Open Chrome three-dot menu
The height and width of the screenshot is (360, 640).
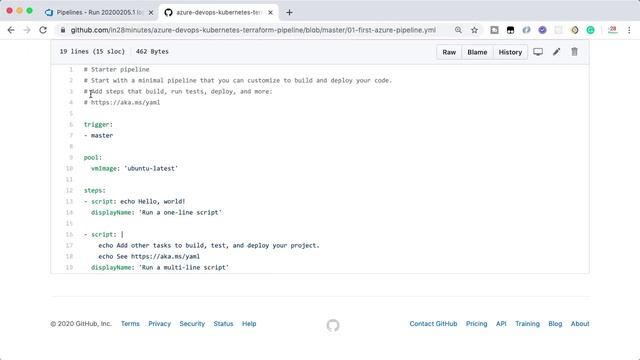point(629,30)
